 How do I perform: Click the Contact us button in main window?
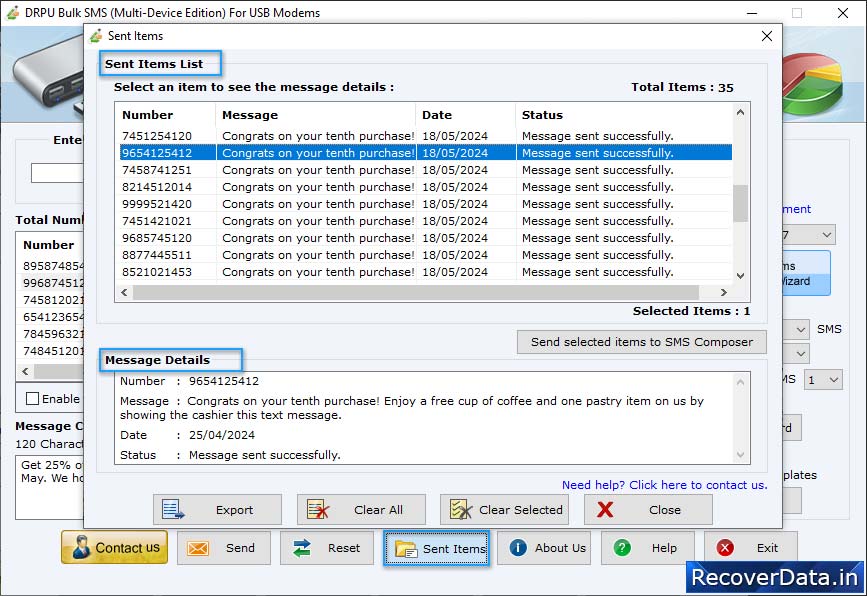point(114,547)
